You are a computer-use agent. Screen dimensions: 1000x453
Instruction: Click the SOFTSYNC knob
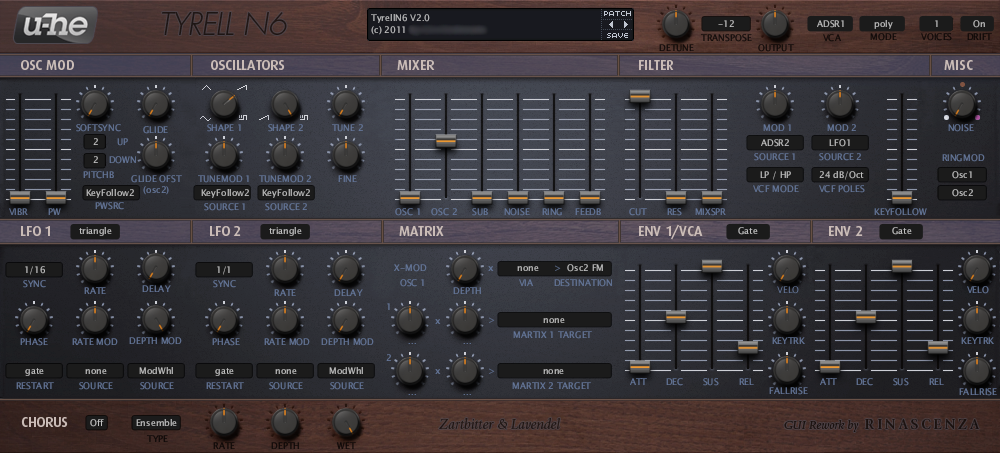(x=94, y=104)
